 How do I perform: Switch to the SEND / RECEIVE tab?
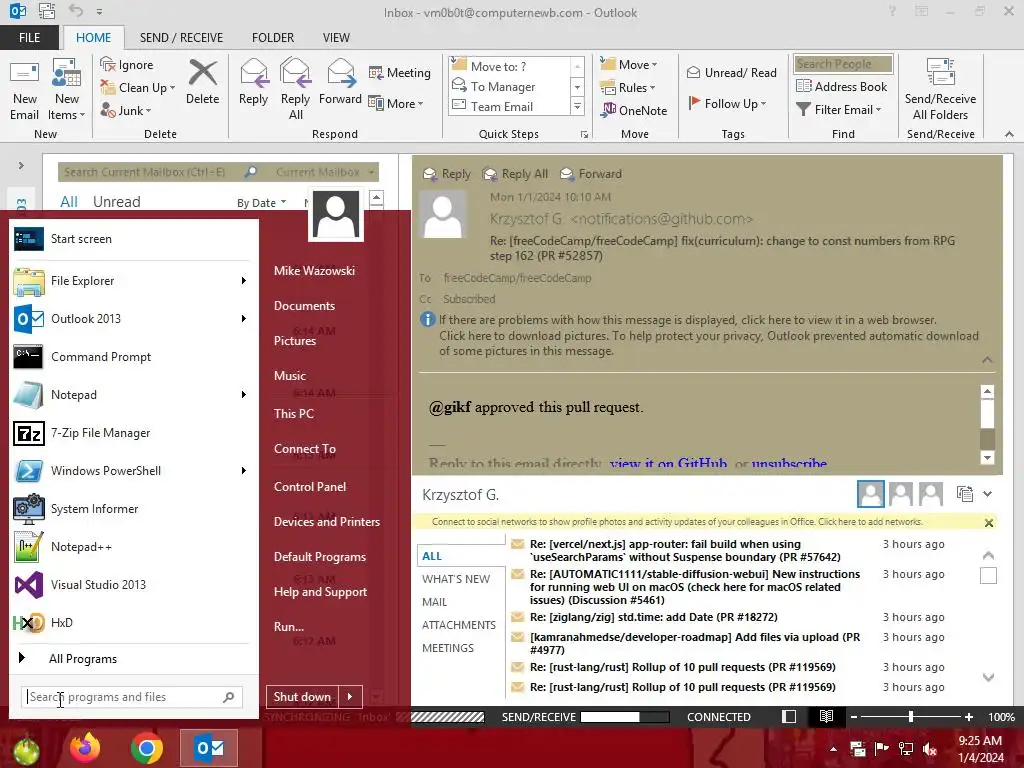181,38
